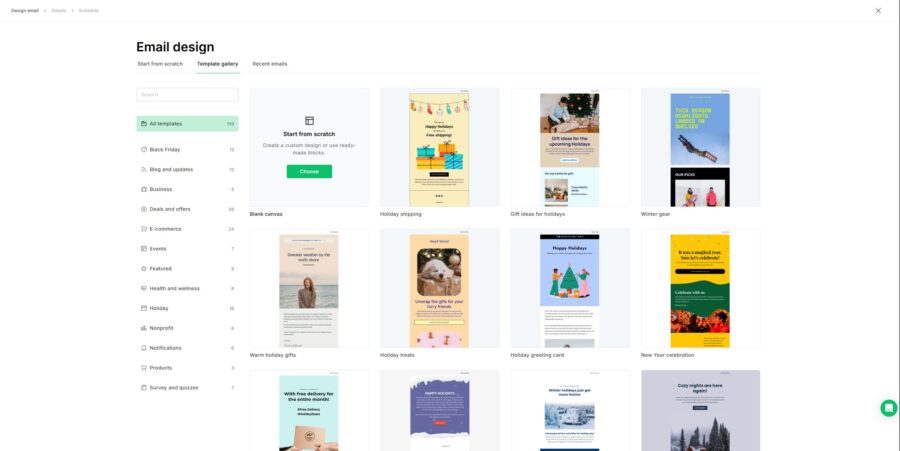Select the Winter gear template thumbnail
900x451 pixels.
pyautogui.click(x=700, y=147)
